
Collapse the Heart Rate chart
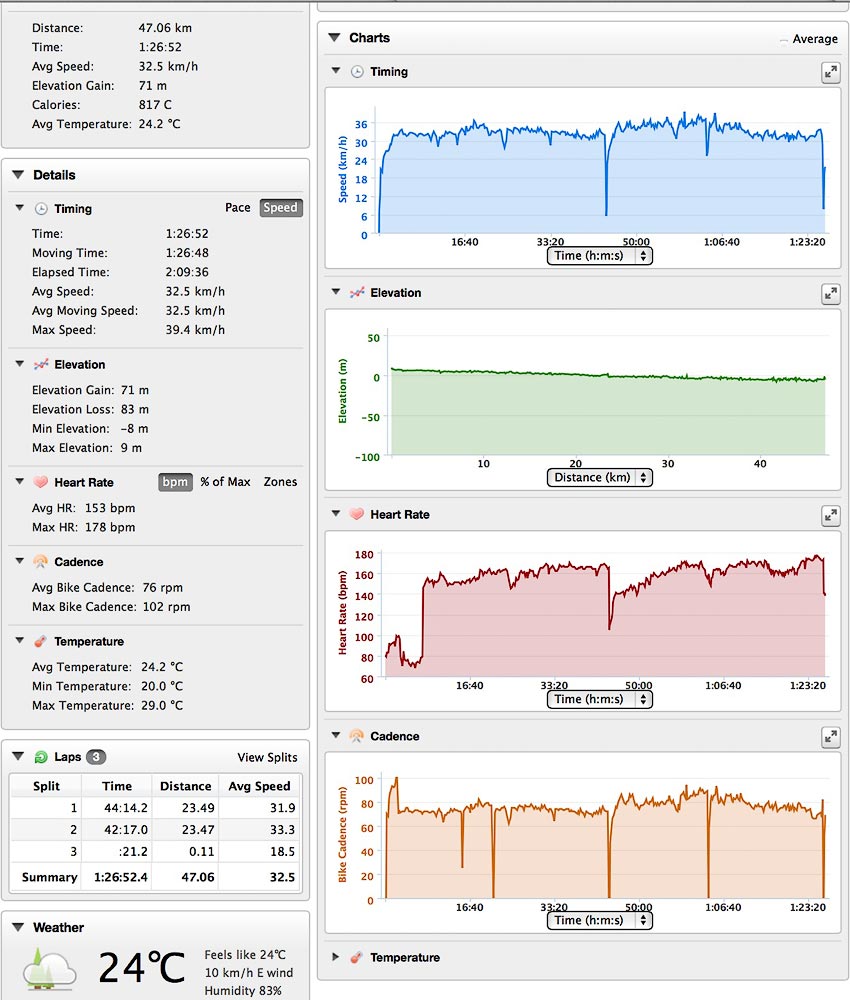coord(336,513)
